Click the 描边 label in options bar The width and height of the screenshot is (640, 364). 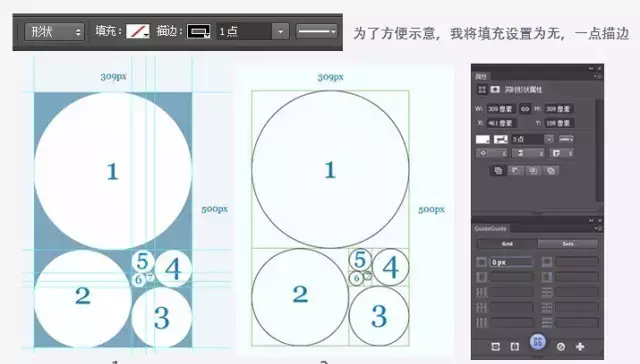tap(169, 31)
